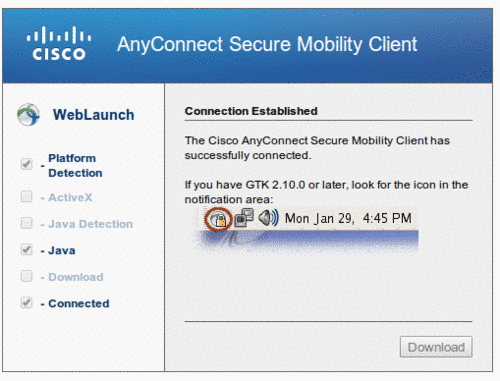Toggle the Platform Detection checkbox

coord(26,164)
